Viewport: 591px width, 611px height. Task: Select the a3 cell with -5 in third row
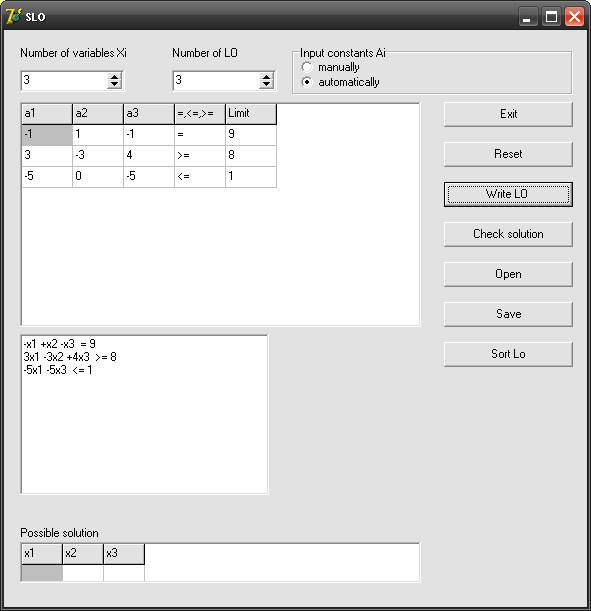click(x=149, y=177)
